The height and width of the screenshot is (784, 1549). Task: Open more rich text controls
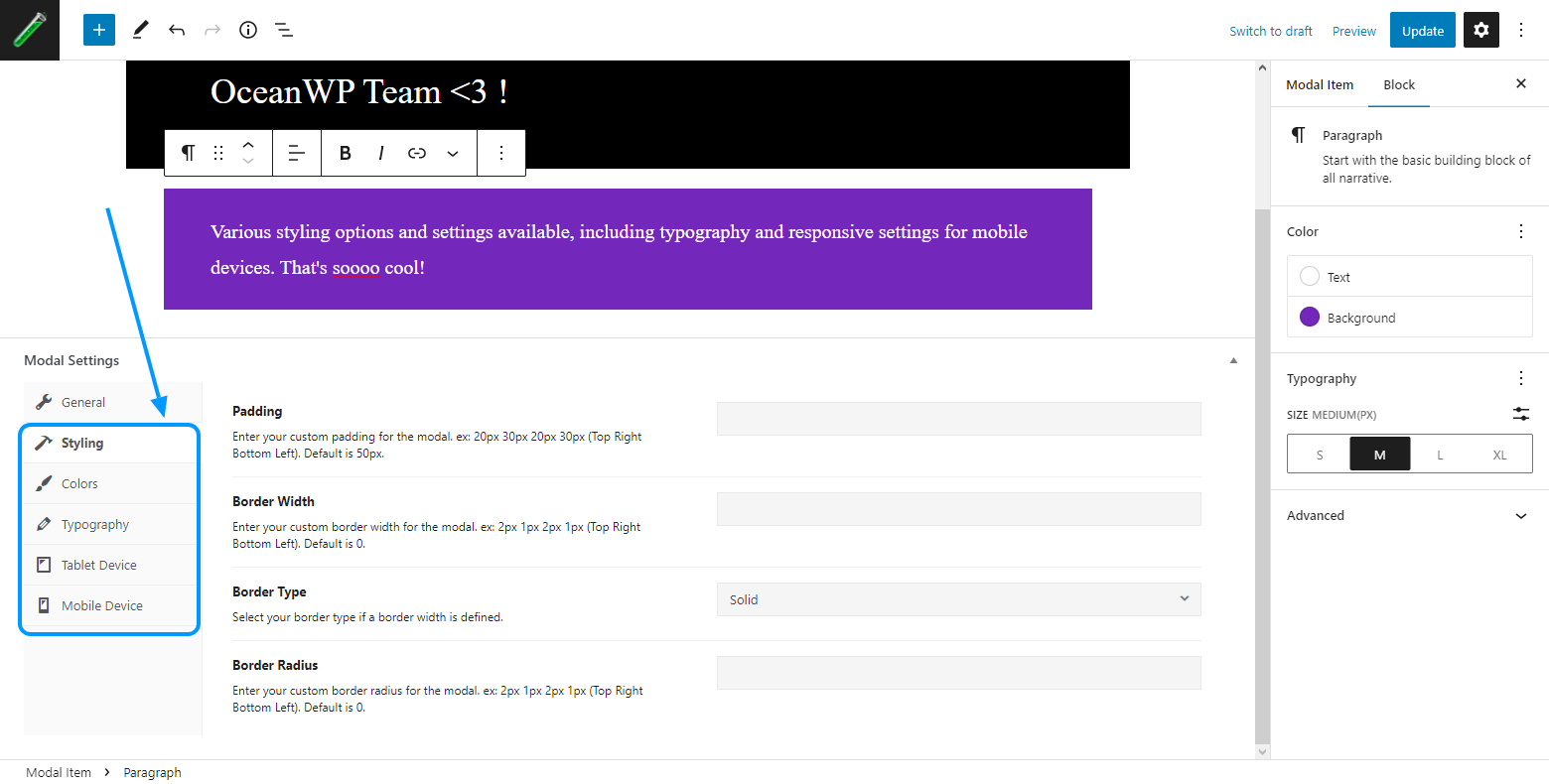click(453, 153)
